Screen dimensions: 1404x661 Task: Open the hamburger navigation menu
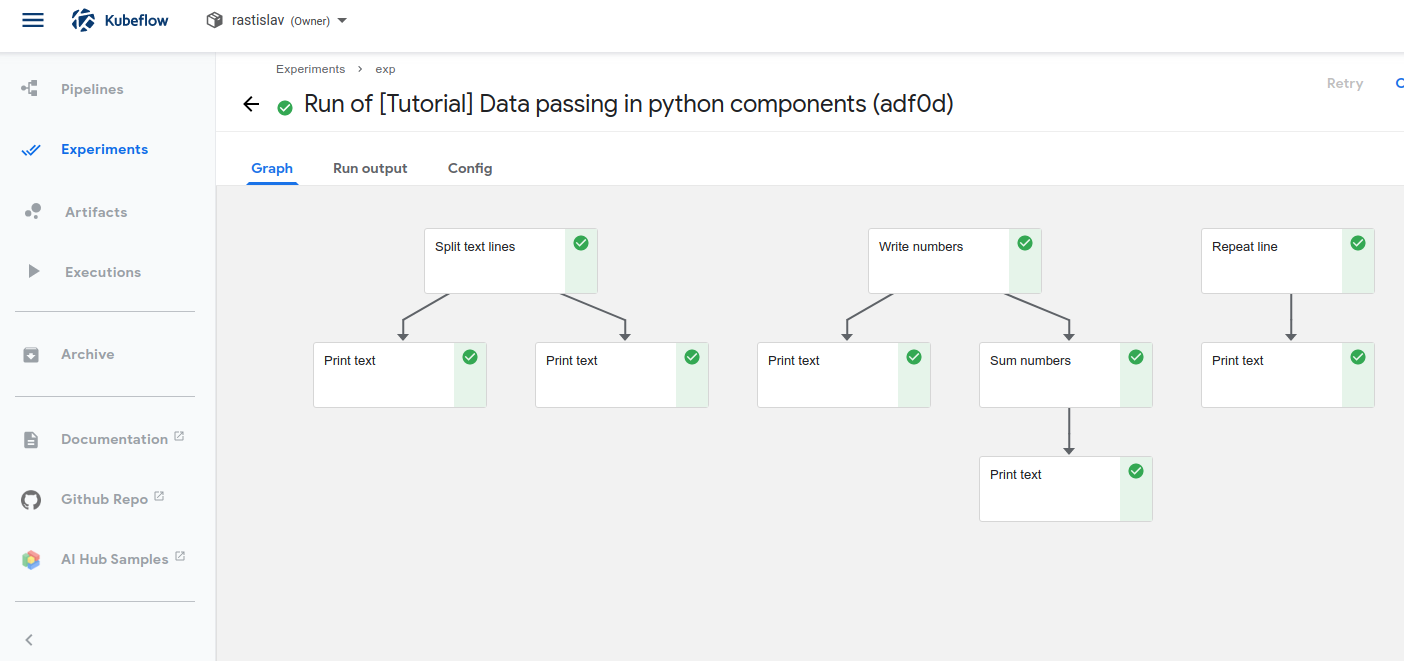(33, 20)
